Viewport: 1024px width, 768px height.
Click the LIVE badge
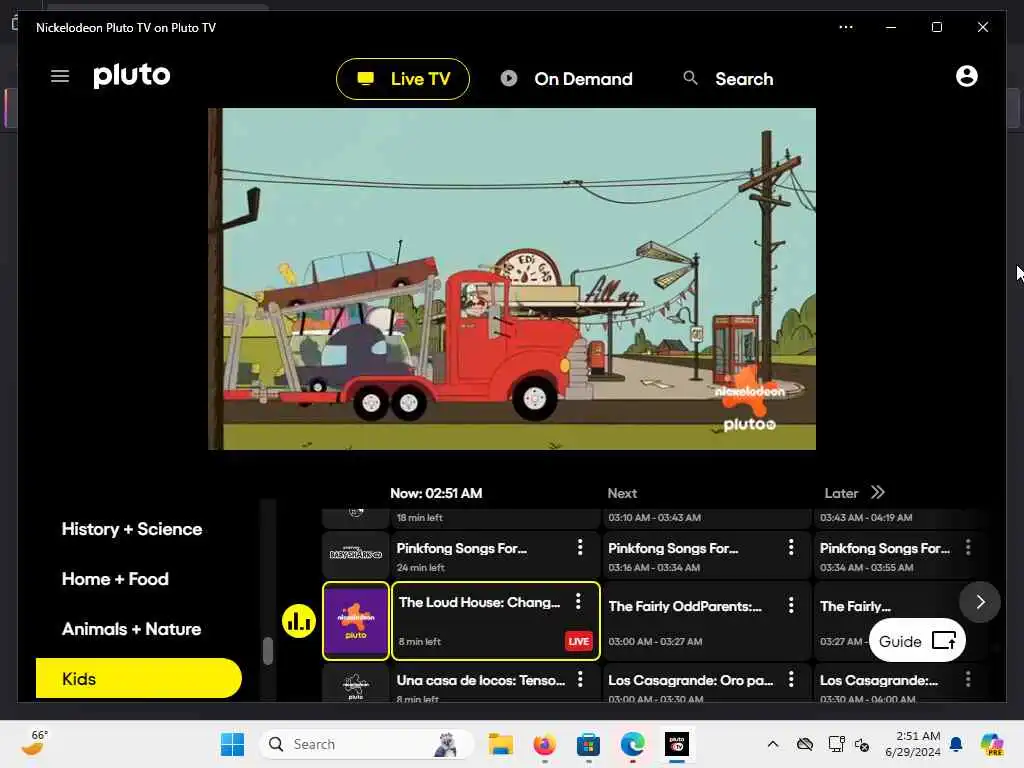579,641
